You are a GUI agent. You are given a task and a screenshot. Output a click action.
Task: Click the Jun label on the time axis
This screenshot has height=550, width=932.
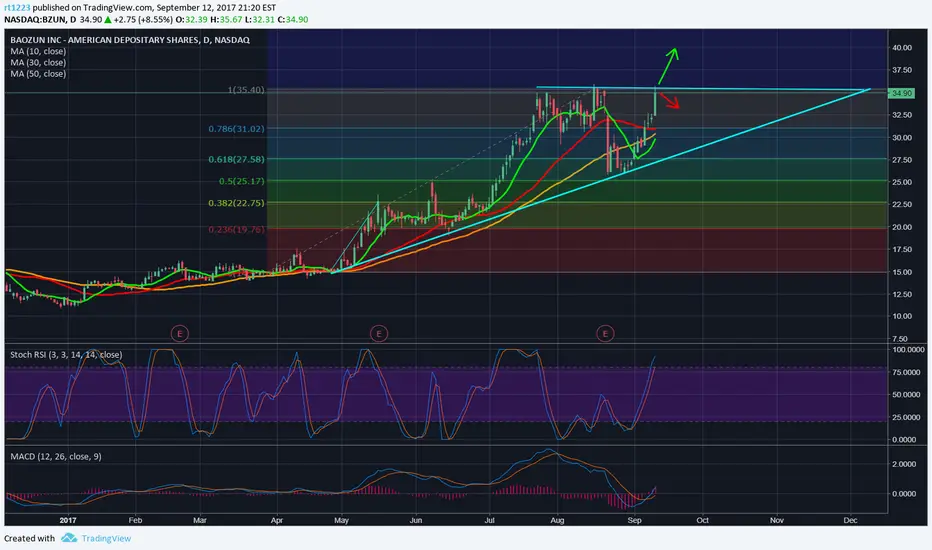[415, 520]
